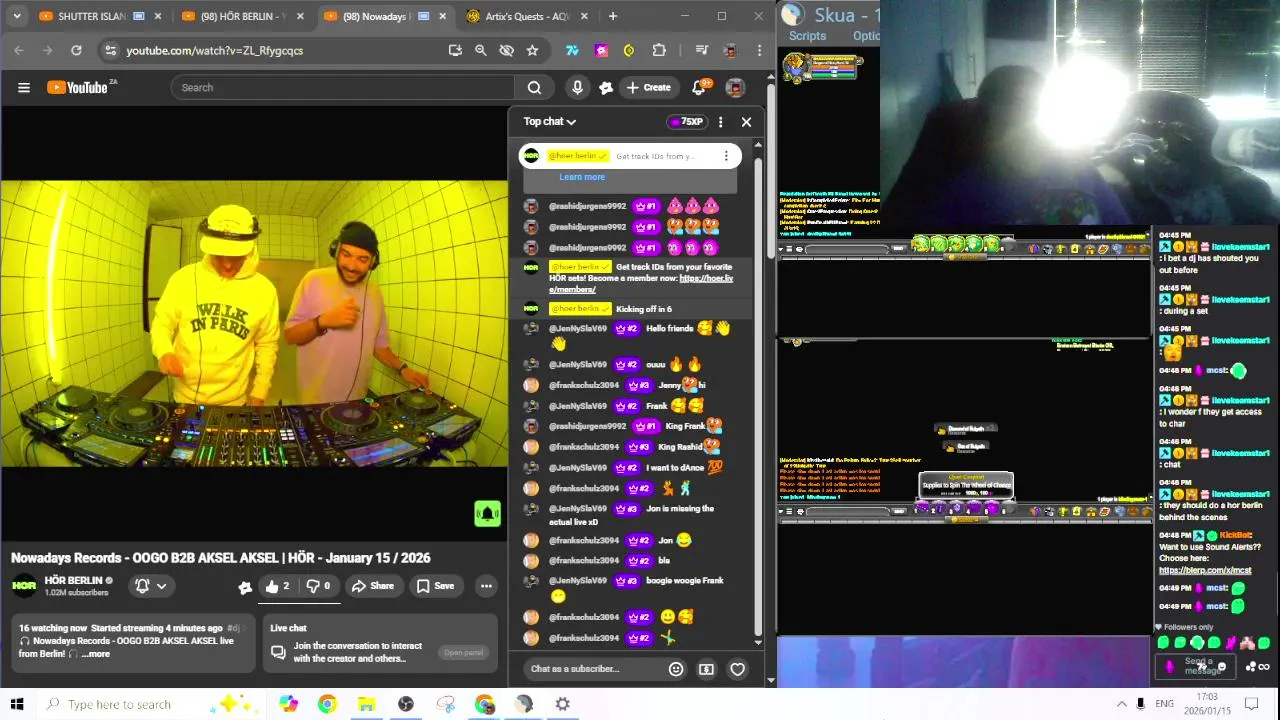Click the Create button in the YouTube header
Viewport: 1280px width, 720px height.
[648, 87]
